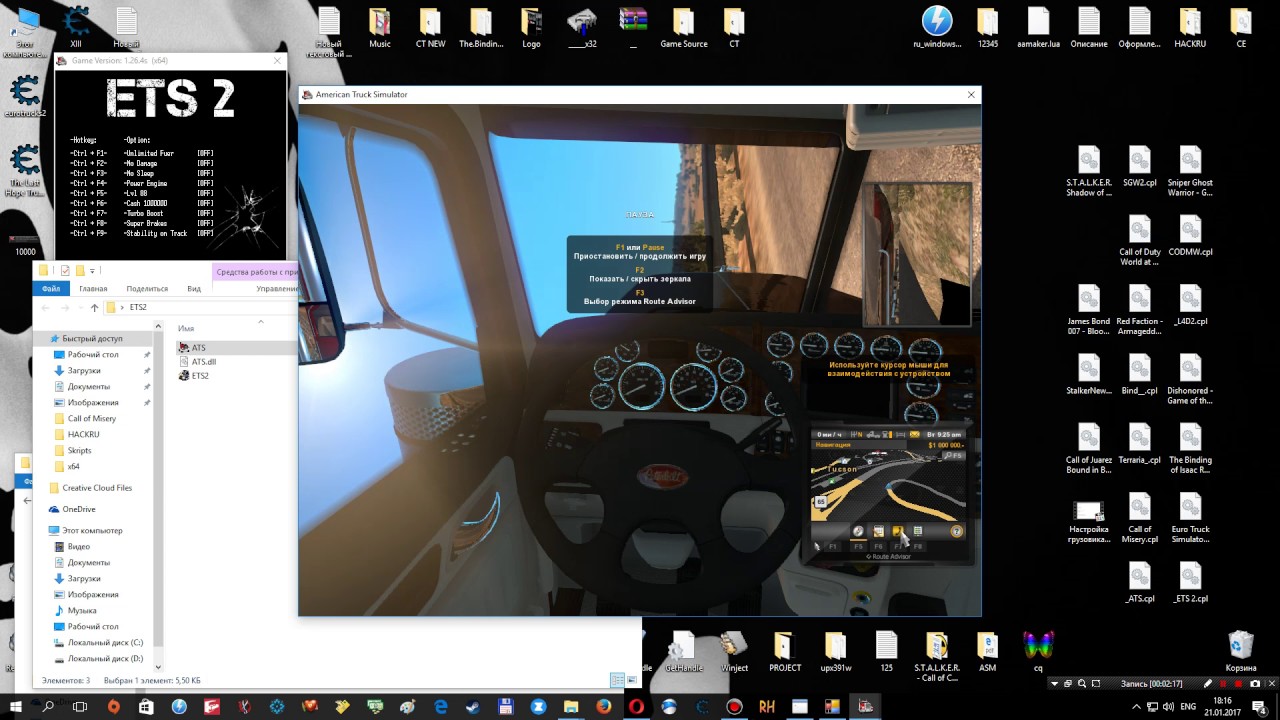Open the Call of Misery folder in sidebar
The width and height of the screenshot is (1280, 720).
[x=92, y=418]
